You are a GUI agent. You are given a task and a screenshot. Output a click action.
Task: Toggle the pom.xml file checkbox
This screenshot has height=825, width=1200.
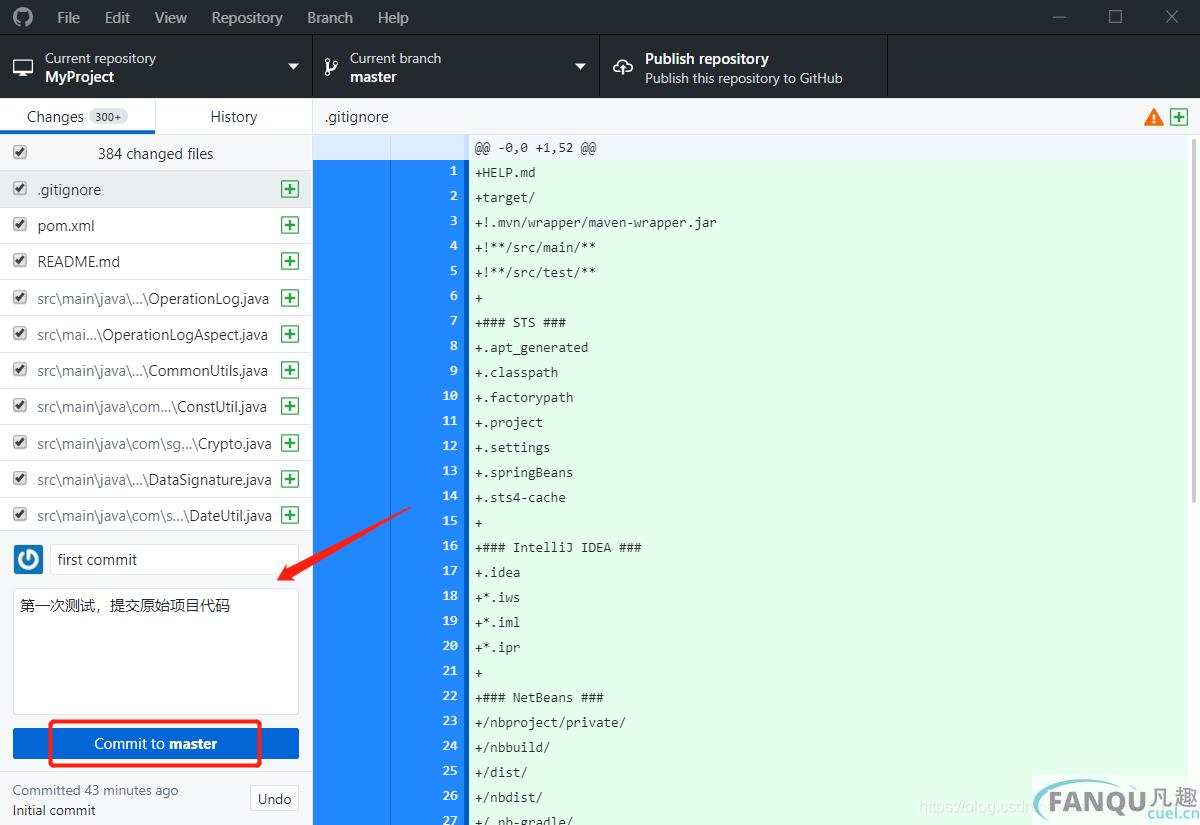[20, 225]
